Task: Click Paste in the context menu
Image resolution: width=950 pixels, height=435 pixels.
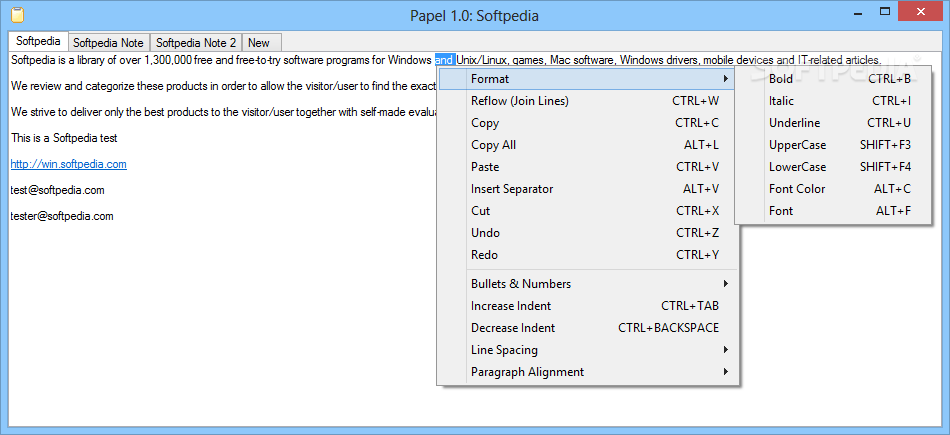Action: pyautogui.click(x=586, y=167)
